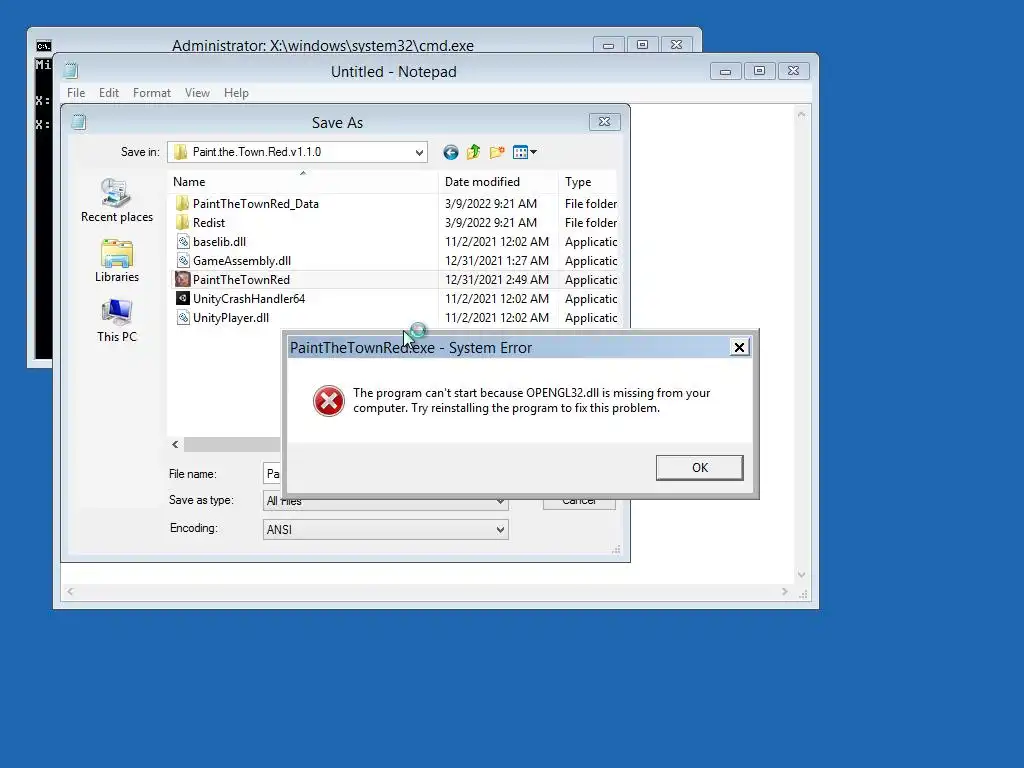1024x768 pixels.
Task: Sort files by Name column
Action: (x=303, y=182)
